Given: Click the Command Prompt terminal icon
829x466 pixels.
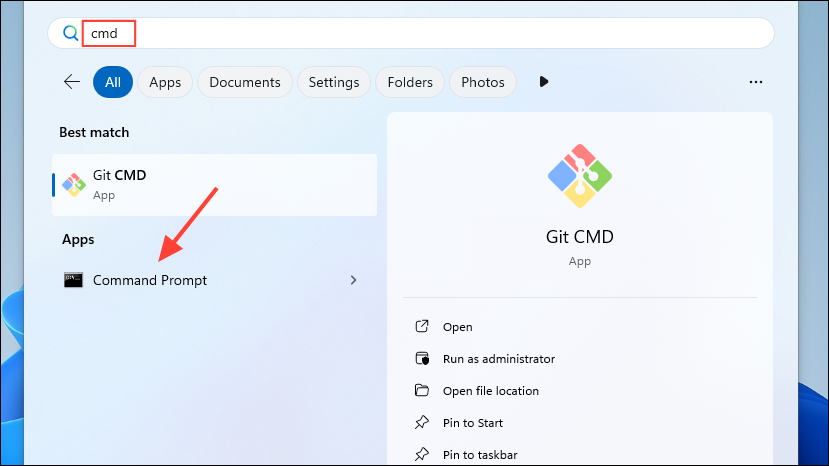Looking at the screenshot, I should click(73, 280).
